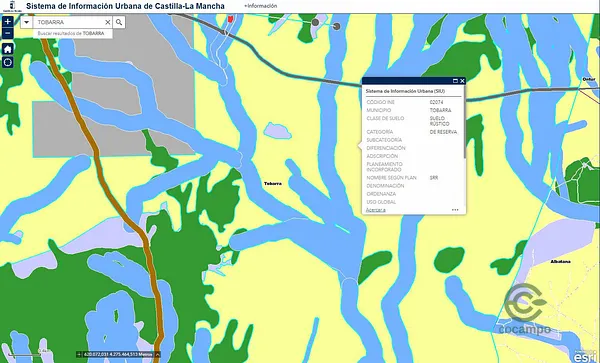The image size is (600, 363).
Task: Click the coordinate capture icon beside the coordinates
Action: 79,355
